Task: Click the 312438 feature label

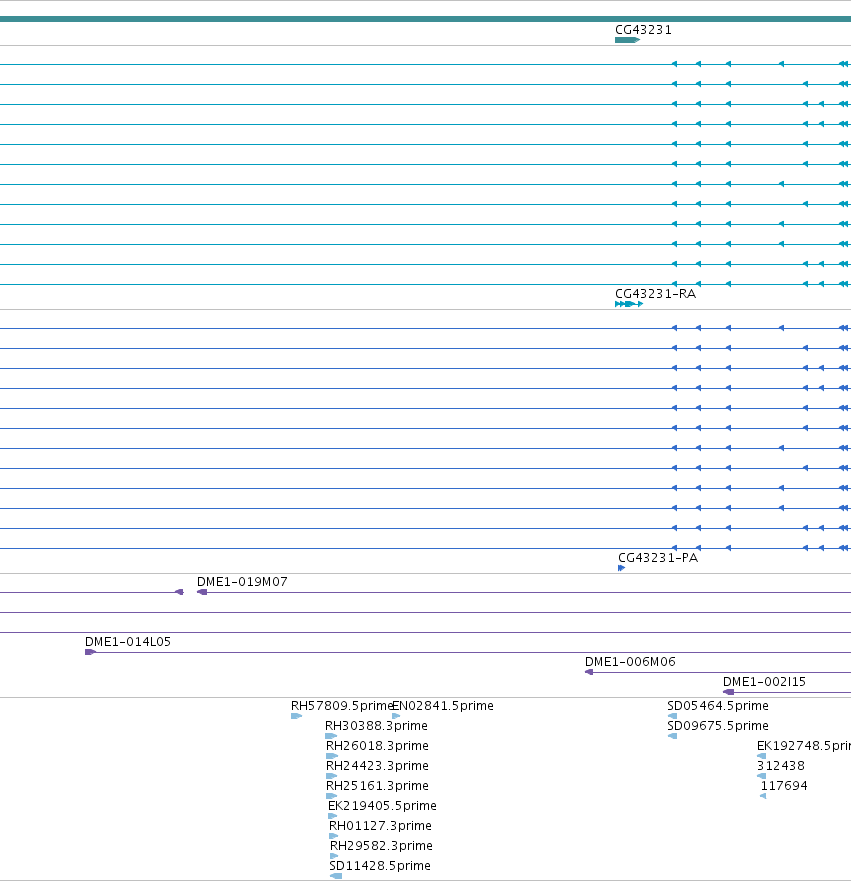Action: tap(781, 766)
